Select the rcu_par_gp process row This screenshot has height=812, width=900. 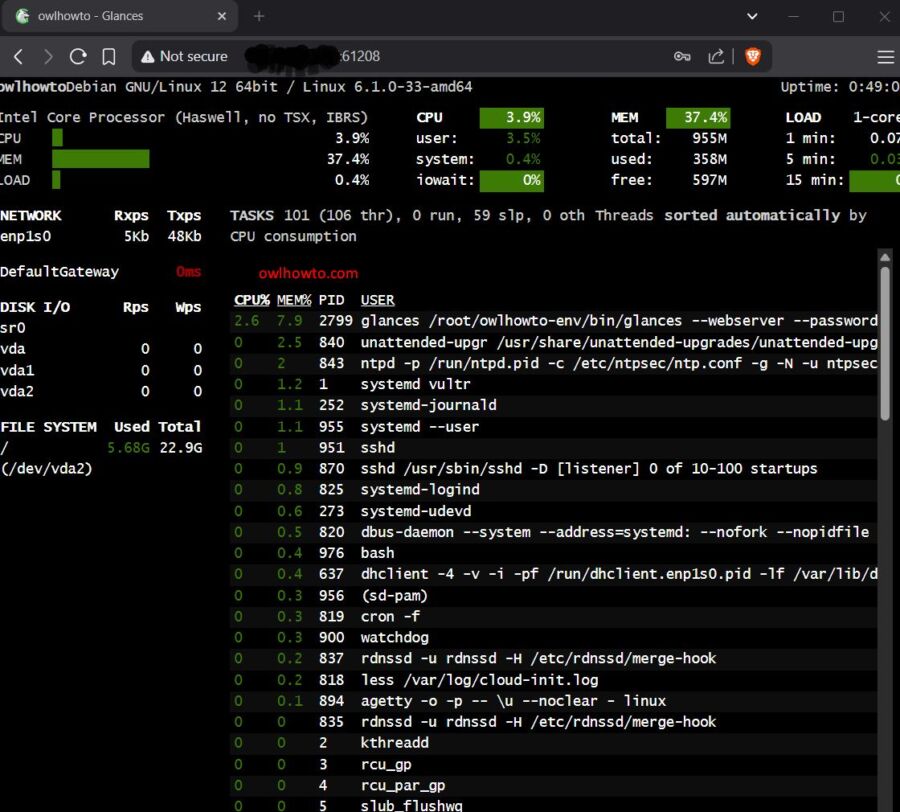pyautogui.click(x=553, y=785)
